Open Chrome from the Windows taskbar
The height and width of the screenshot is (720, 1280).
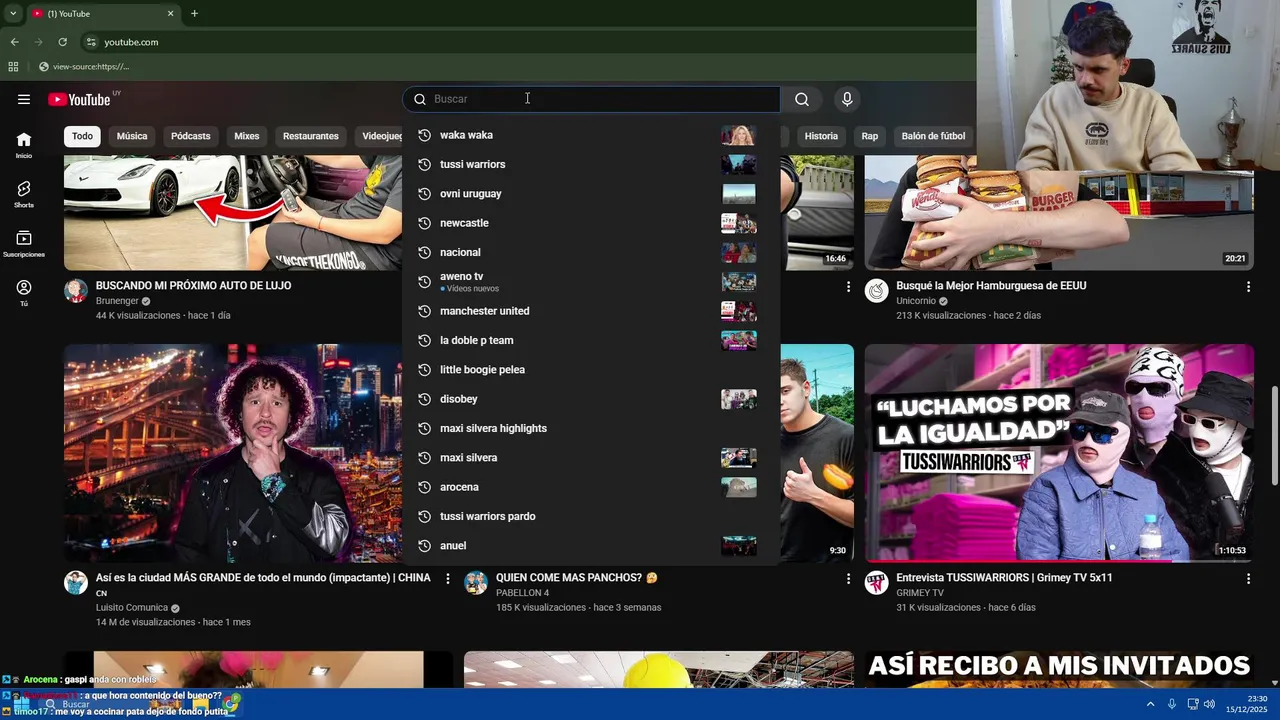click(x=231, y=704)
